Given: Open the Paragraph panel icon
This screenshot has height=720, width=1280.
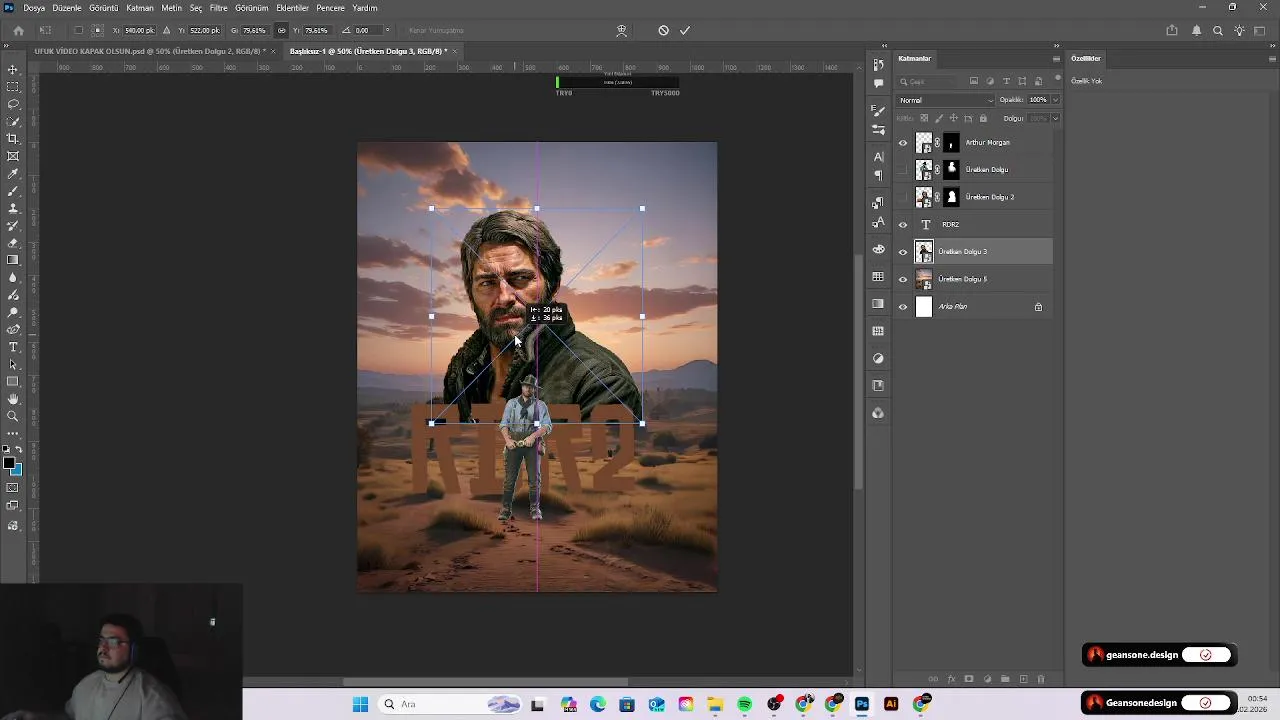Looking at the screenshot, I should tap(878, 175).
